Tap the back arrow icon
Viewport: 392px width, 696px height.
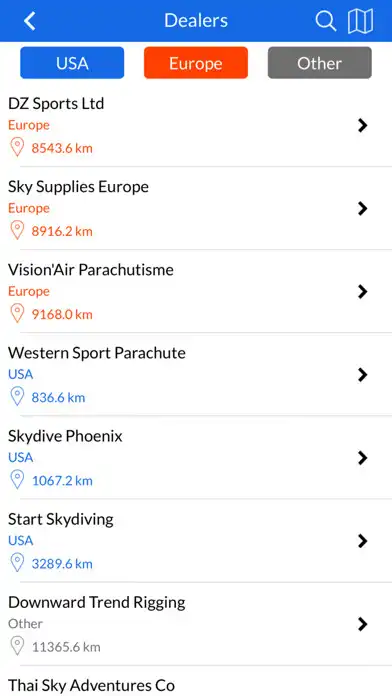30,21
